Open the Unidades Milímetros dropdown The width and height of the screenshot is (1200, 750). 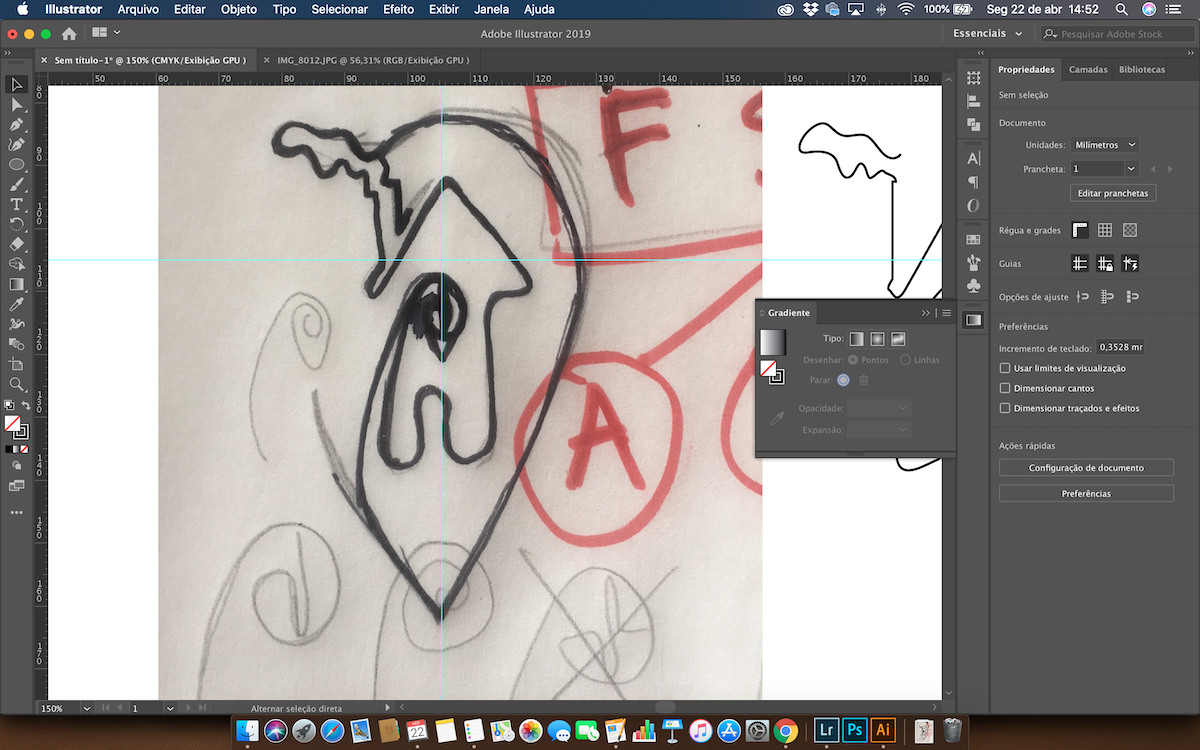pos(1104,145)
